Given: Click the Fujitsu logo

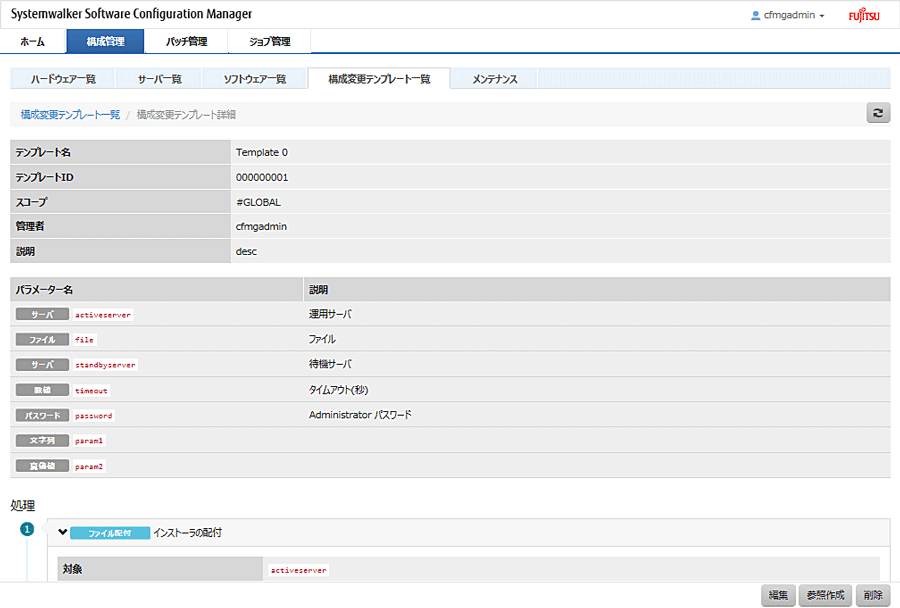Looking at the screenshot, I should (x=864, y=15).
